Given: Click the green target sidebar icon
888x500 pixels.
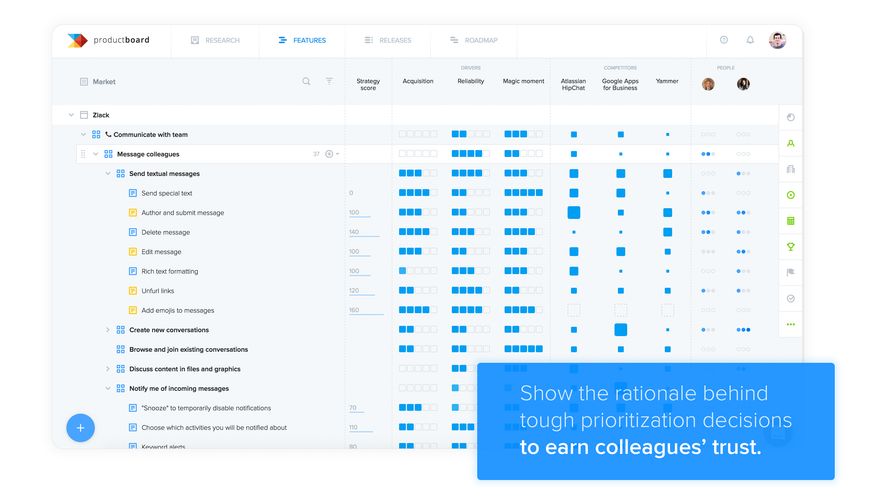Looking at the screenshot, I should point(791,195).
